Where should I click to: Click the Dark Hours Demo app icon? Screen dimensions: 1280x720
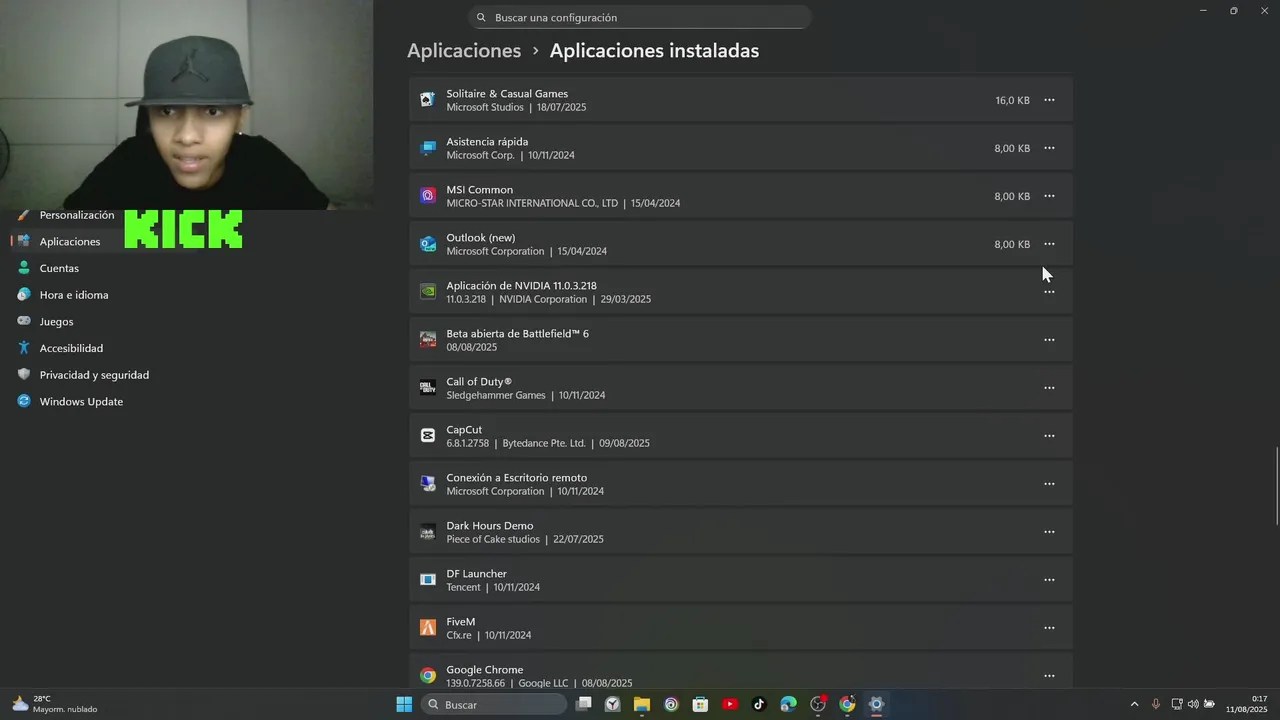[x=428, y=532]
